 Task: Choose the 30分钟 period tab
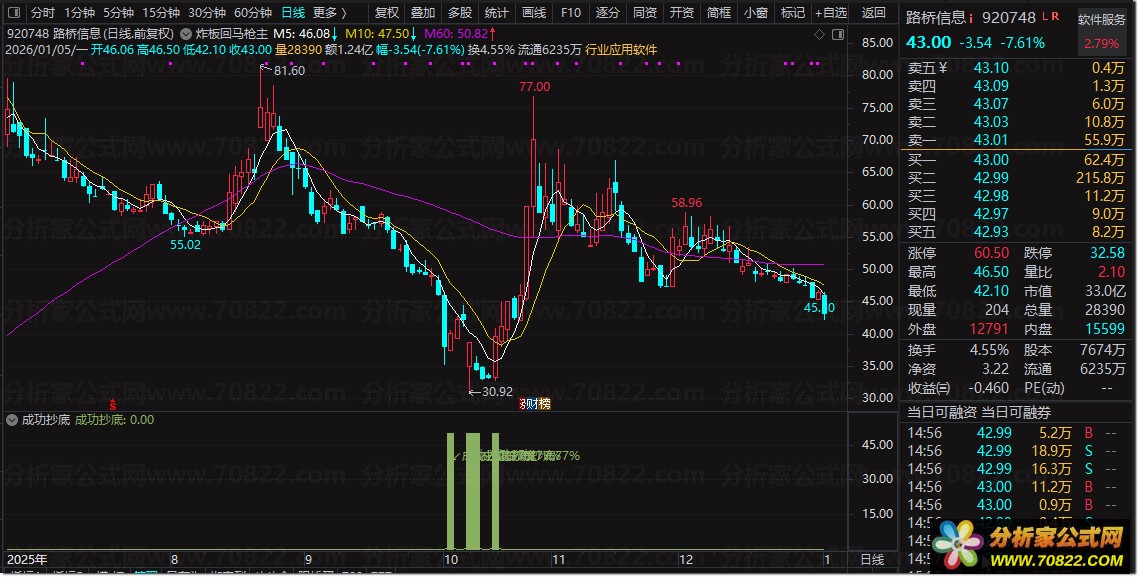206,12
